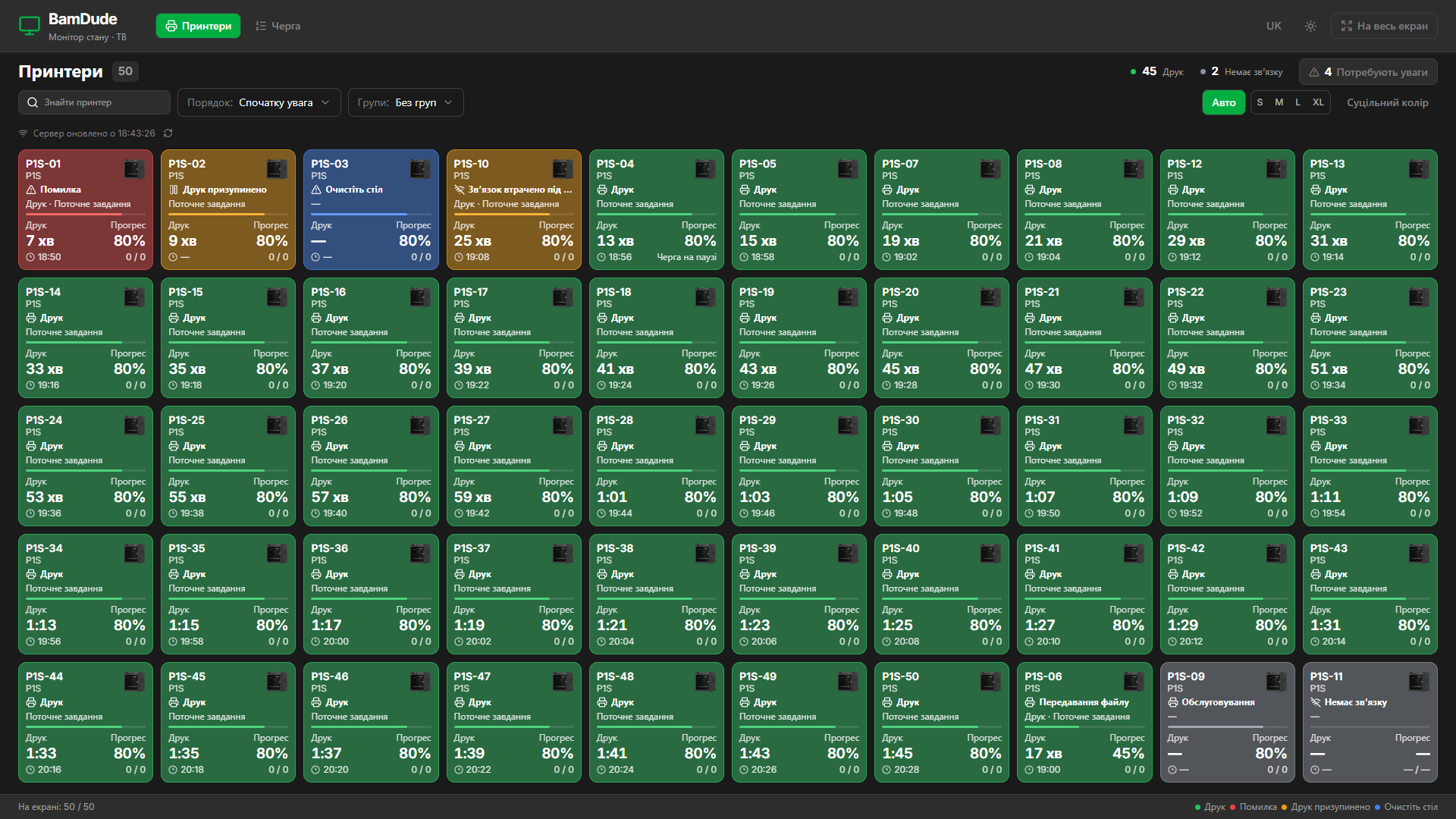The height and width of the screenshot is (819, 1456).
Task: Click the printer thumbnail on P1S-50 card
Action: coord(990,681)
